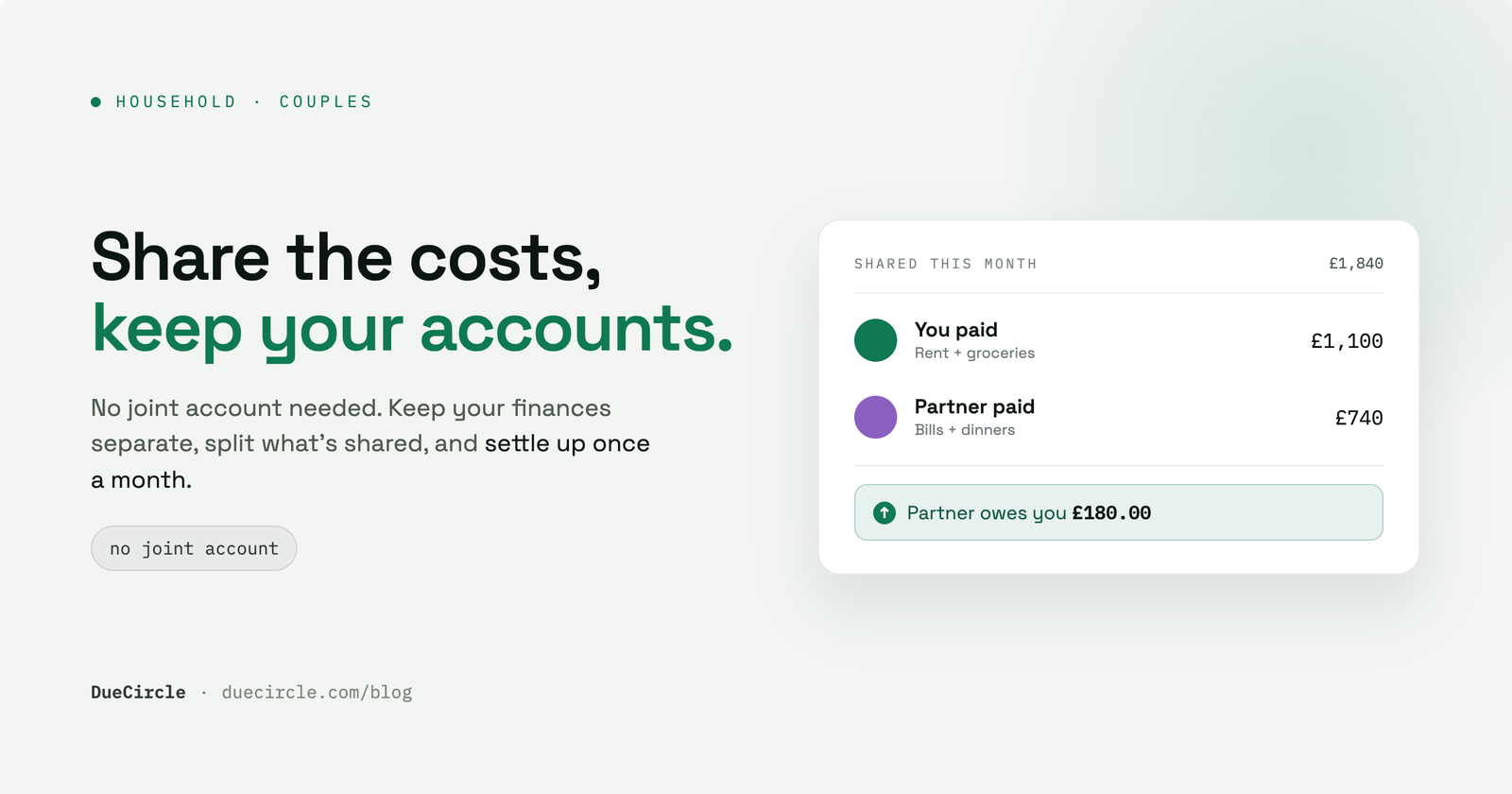1512x794 pixels.
Task: Click the 'Partner owes you £180.00' banner
Action: tap(1118, 512)
